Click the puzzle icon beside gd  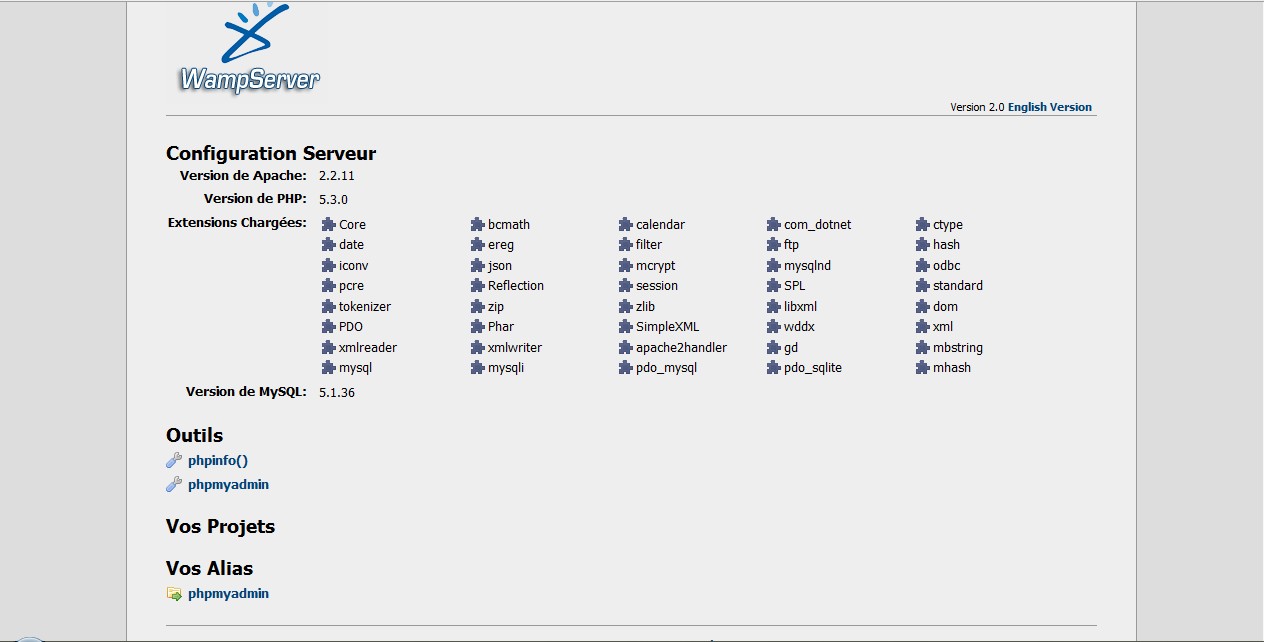[x=775, y=348]
